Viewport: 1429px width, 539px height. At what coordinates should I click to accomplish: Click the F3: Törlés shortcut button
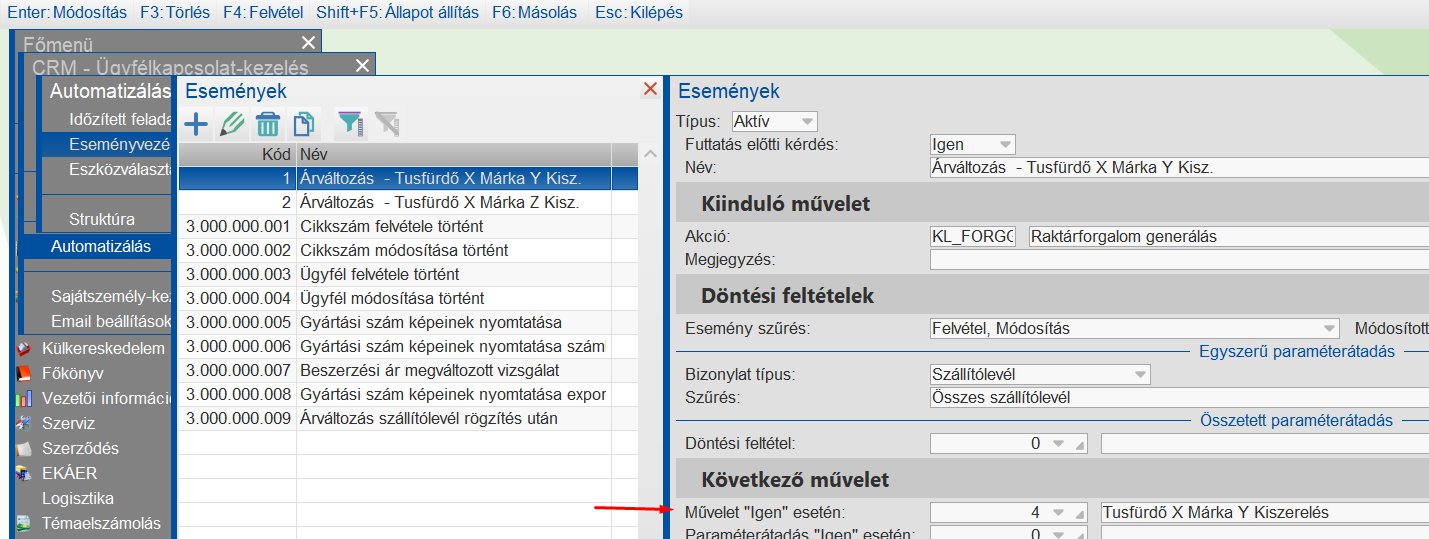coord(174,13)
